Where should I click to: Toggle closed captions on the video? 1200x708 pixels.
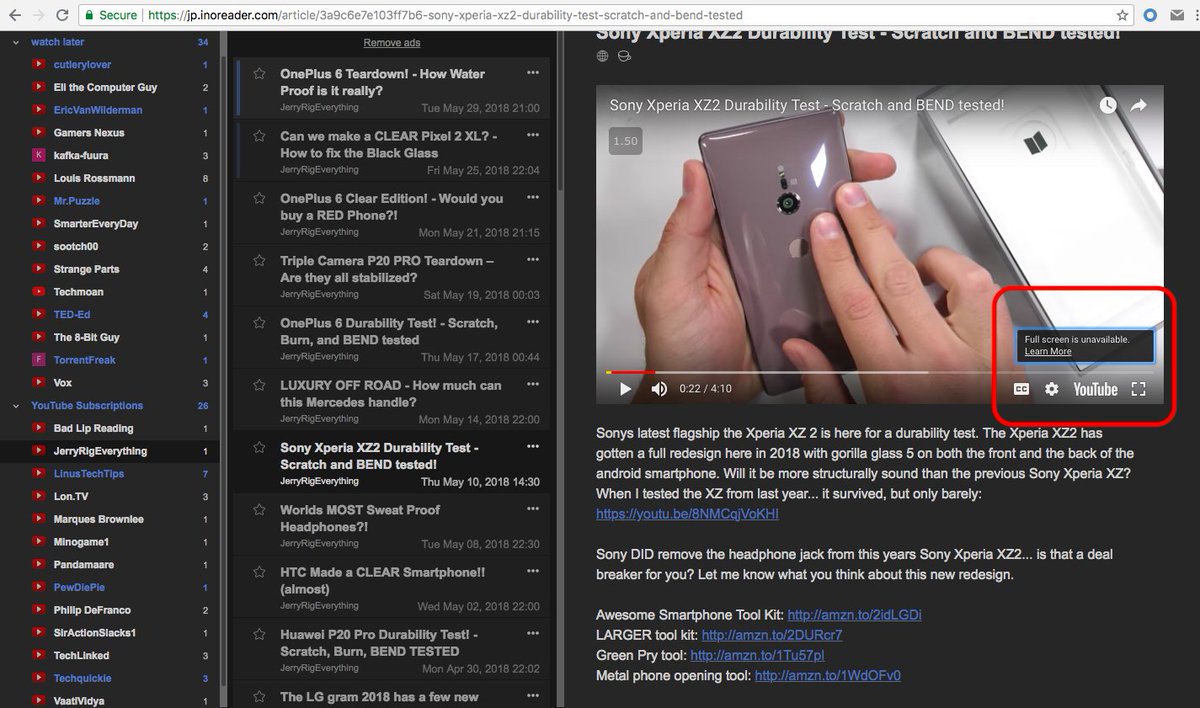pos(1021,389)
